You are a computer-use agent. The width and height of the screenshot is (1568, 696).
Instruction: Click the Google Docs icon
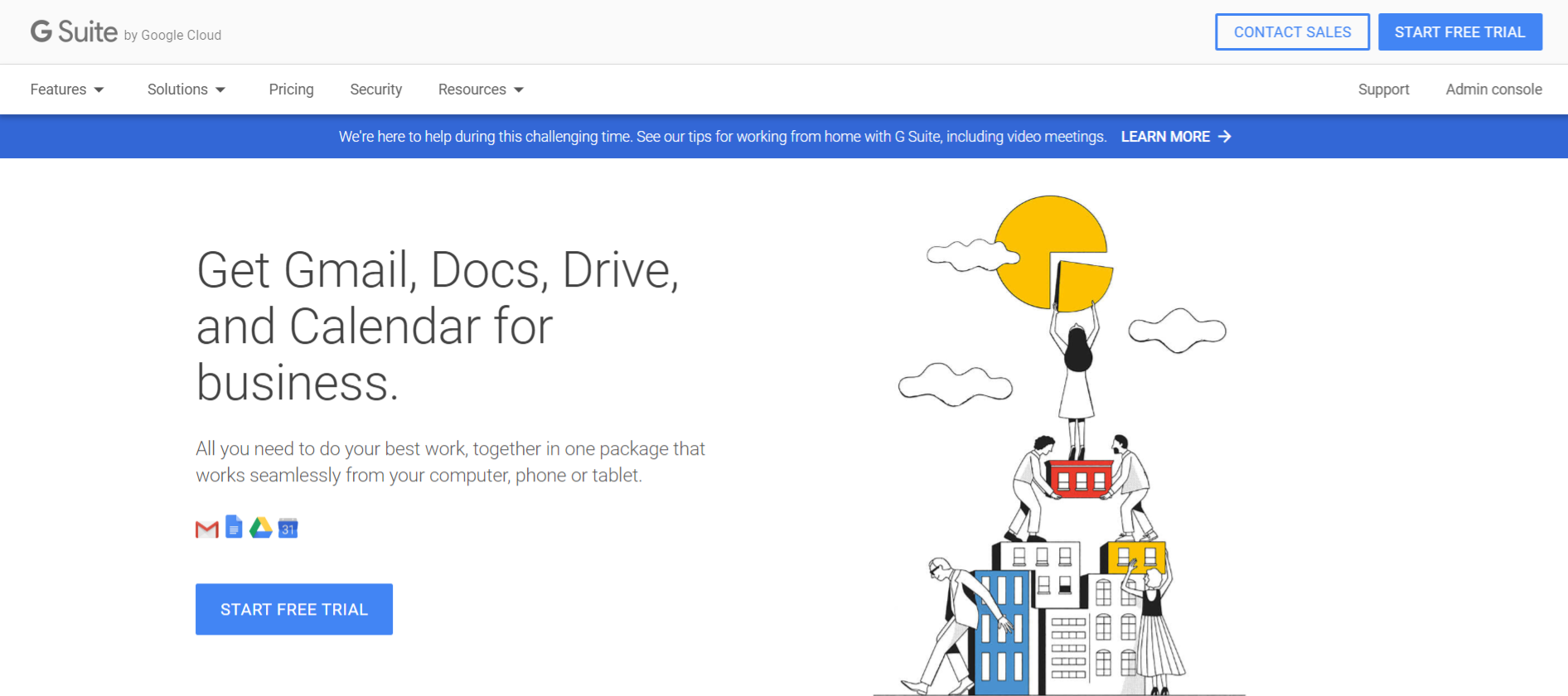[235, 527]
